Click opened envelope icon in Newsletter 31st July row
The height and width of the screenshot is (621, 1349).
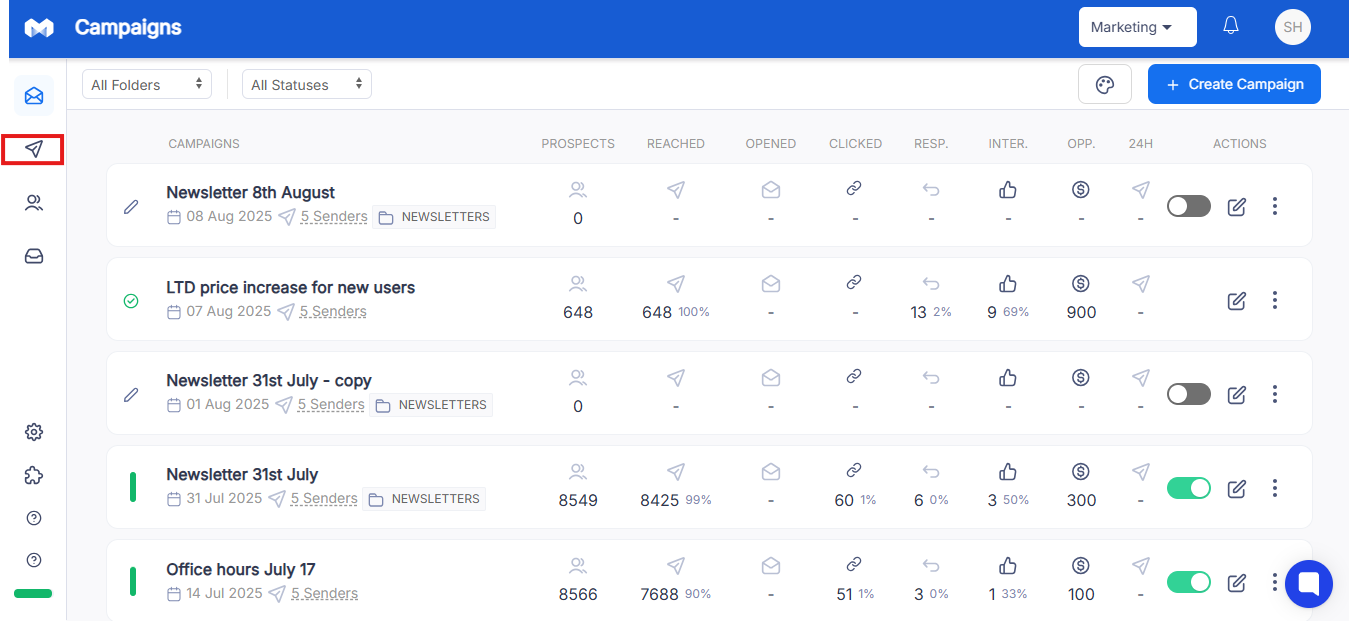coord(771,471)
